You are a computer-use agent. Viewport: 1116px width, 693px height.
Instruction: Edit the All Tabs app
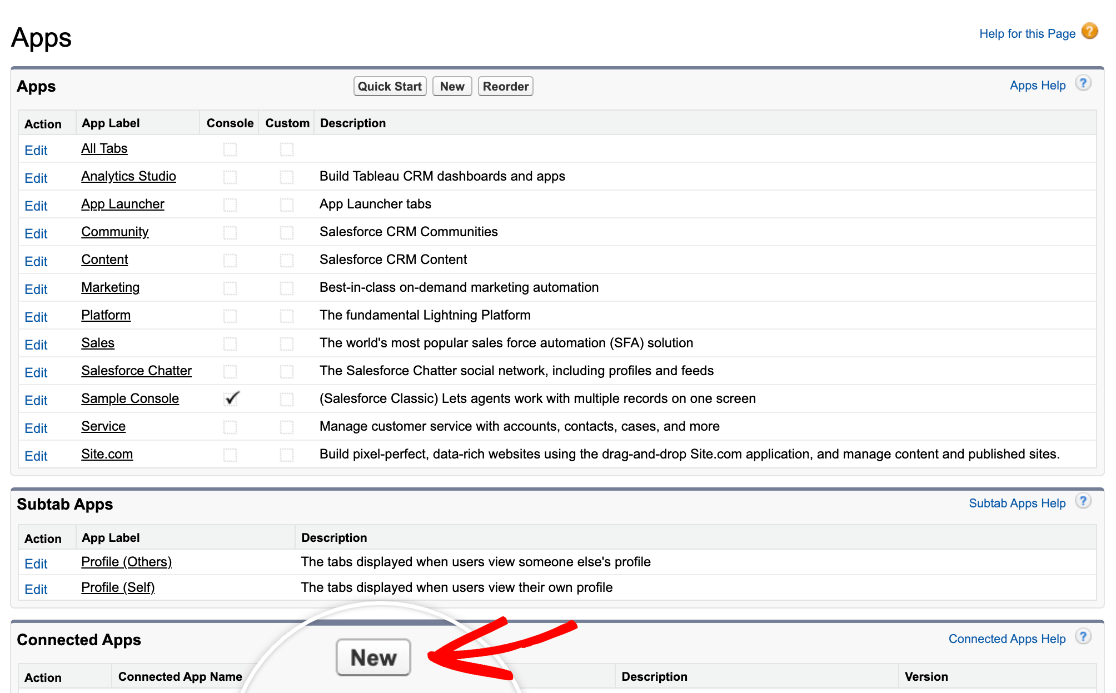click(x=36, y=150)
